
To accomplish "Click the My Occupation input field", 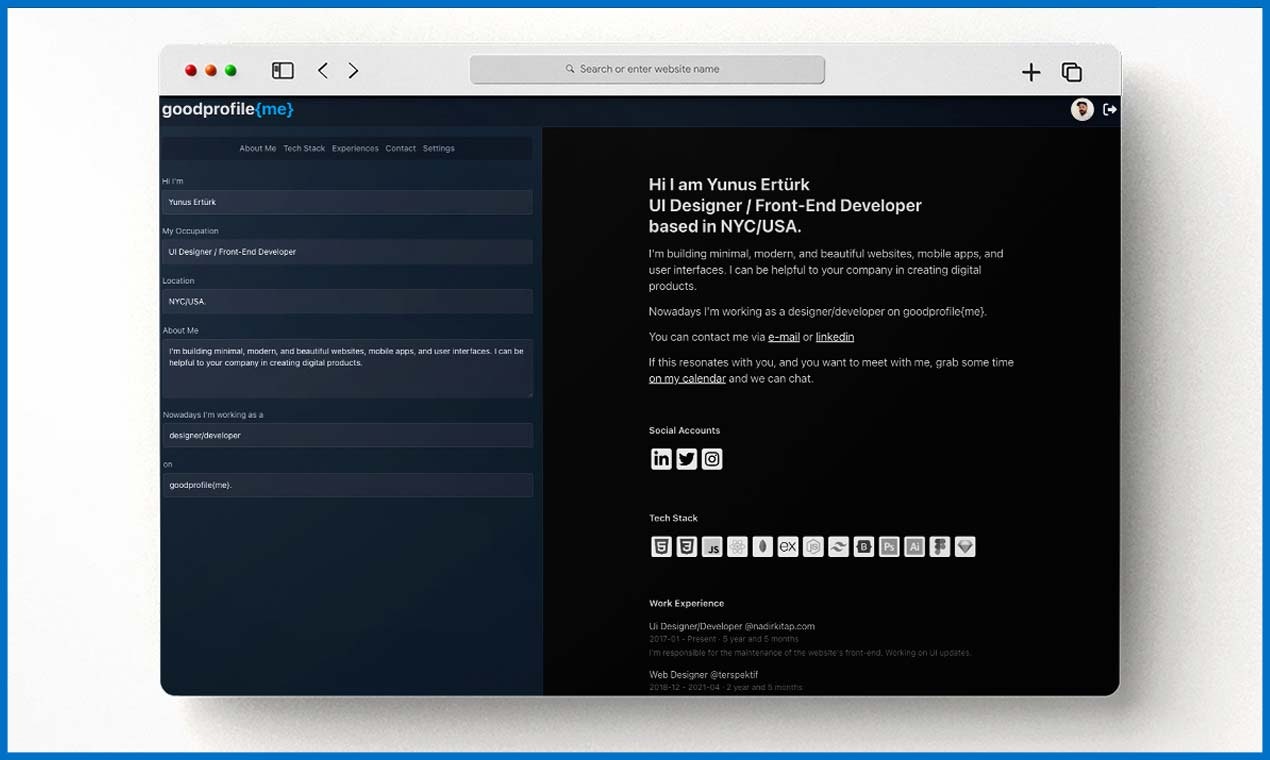I will coord(347,252).
